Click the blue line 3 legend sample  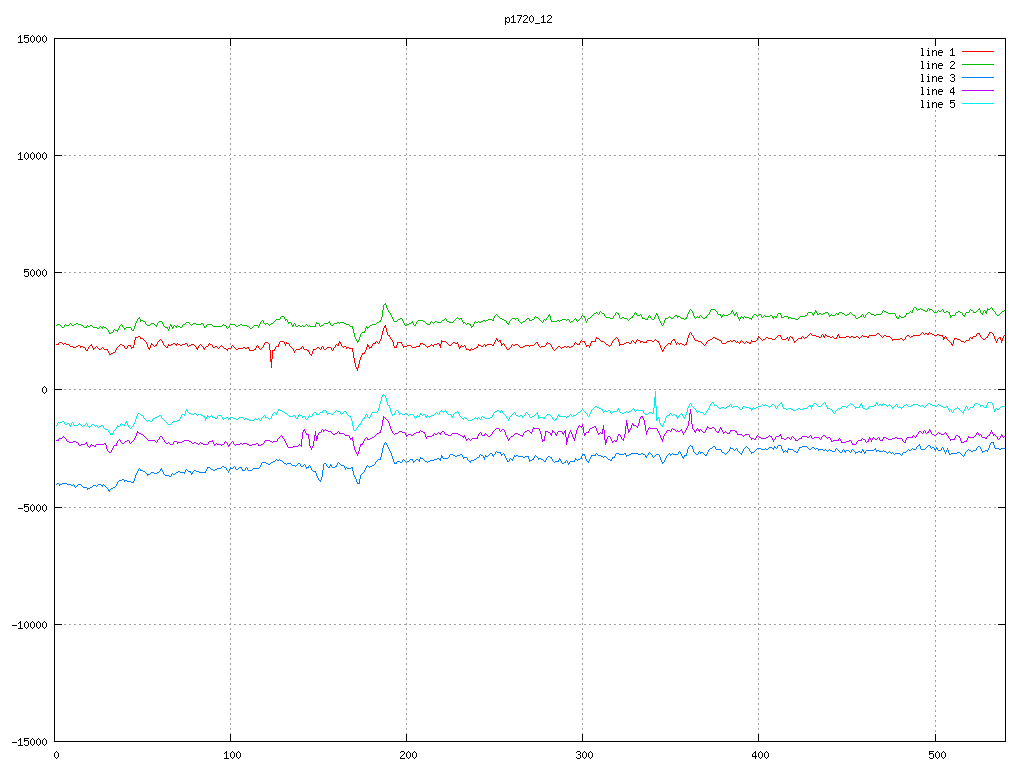(978, 78)
